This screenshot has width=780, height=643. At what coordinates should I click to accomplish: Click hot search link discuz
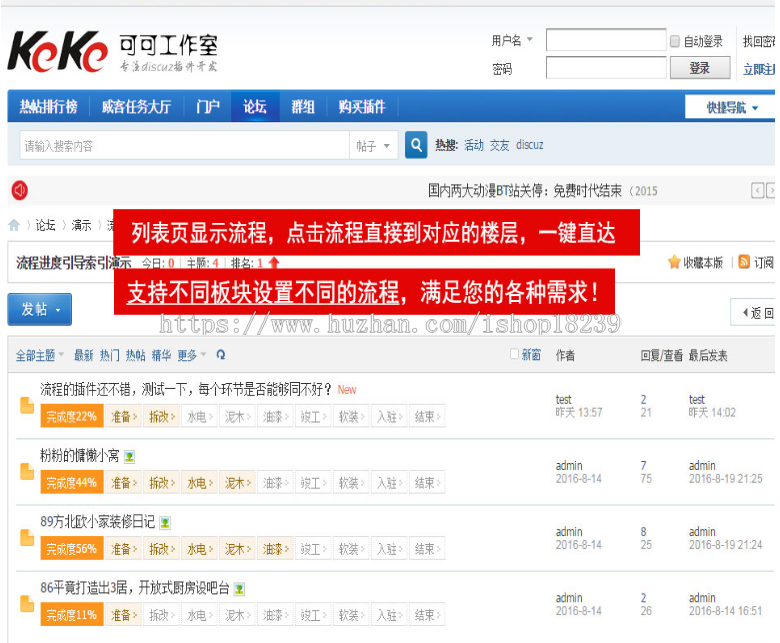(x=530, y=145)
